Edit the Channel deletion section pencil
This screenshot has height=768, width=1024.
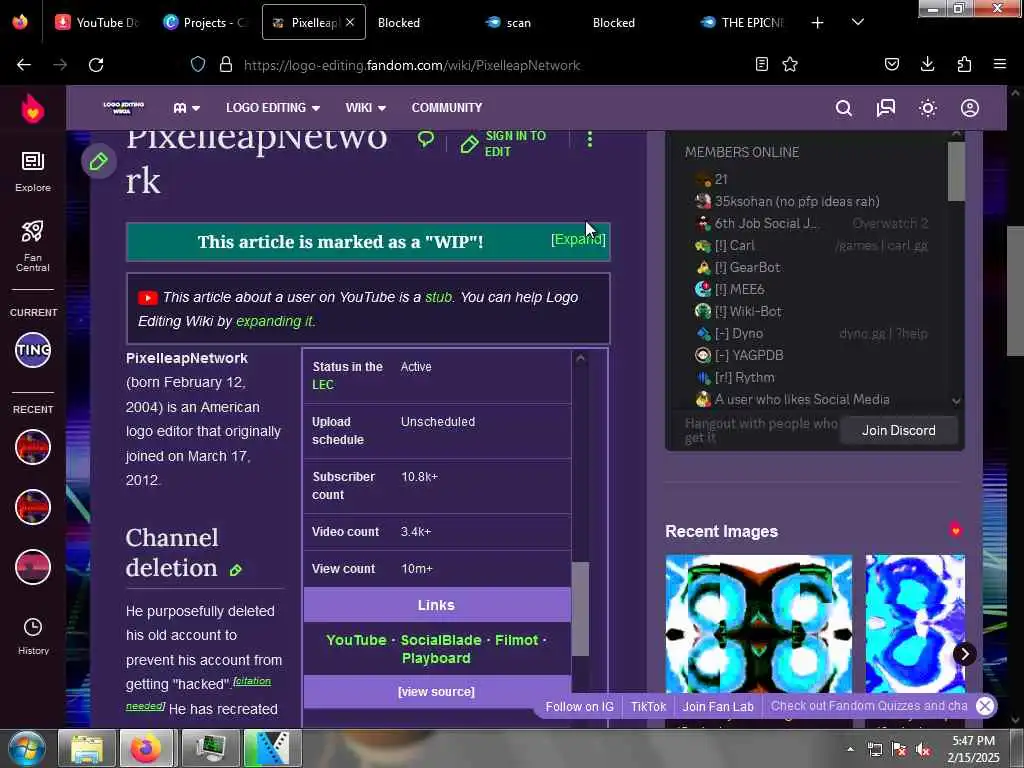(x=236, y=570)
